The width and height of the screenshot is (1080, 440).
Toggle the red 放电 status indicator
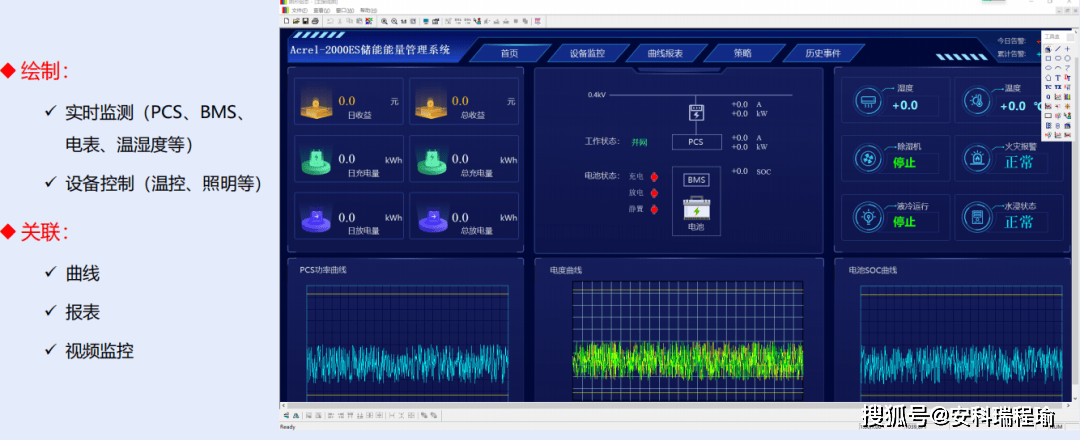pos(654,193)
